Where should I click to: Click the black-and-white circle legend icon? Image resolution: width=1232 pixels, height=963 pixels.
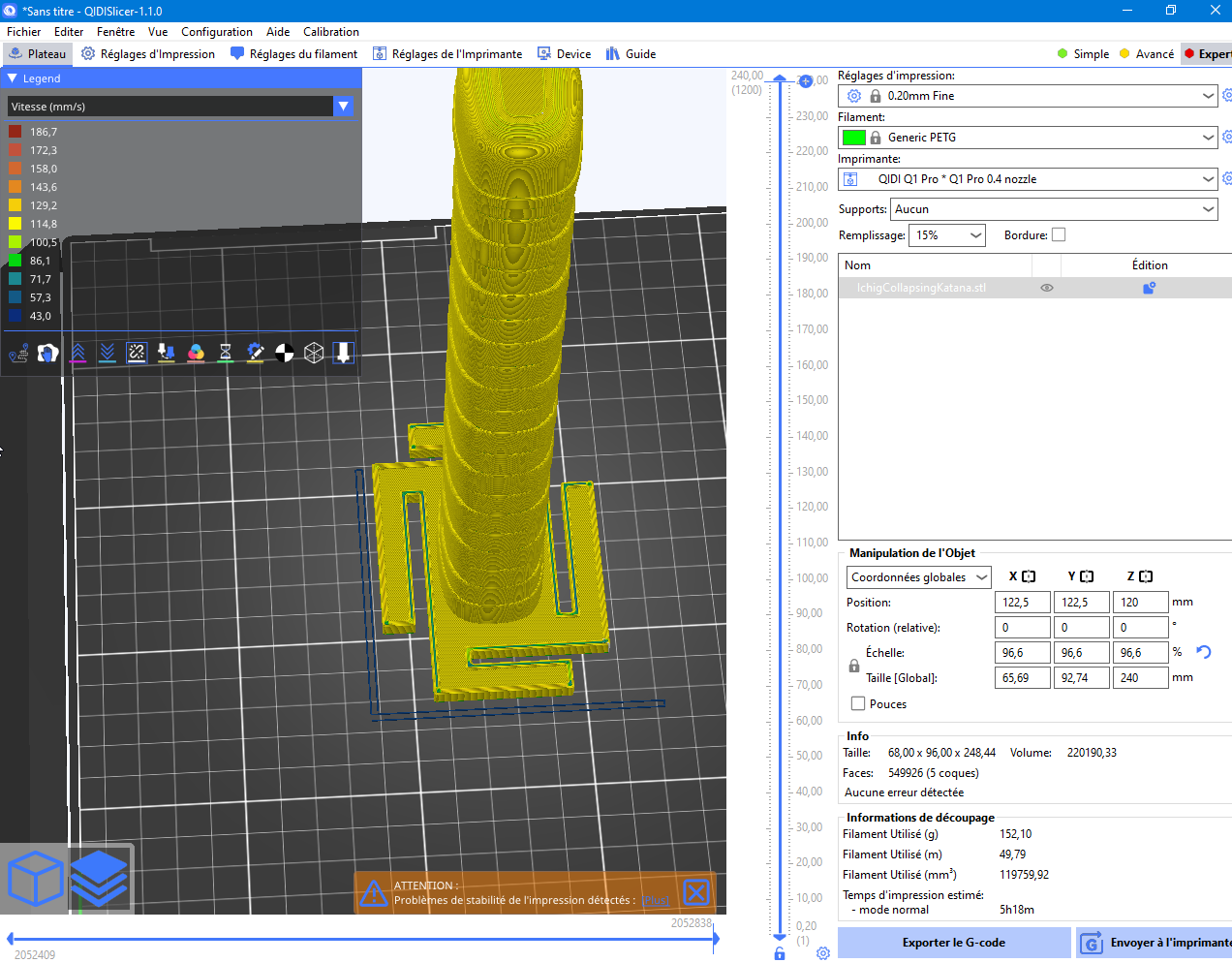pyautogui.click(x=284, y=353)
